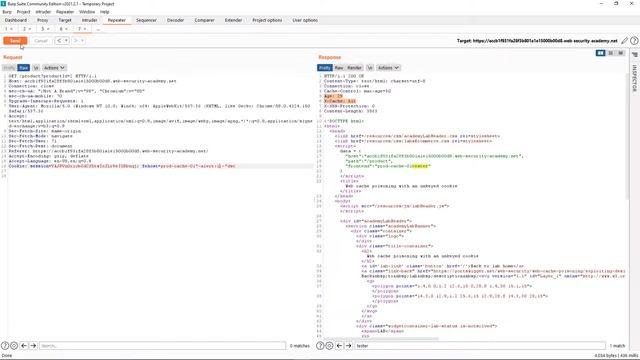640x360 pixels.
Task: Open the Response Actions dropdown
Action: pyautogui.click(x=388, y=68)
